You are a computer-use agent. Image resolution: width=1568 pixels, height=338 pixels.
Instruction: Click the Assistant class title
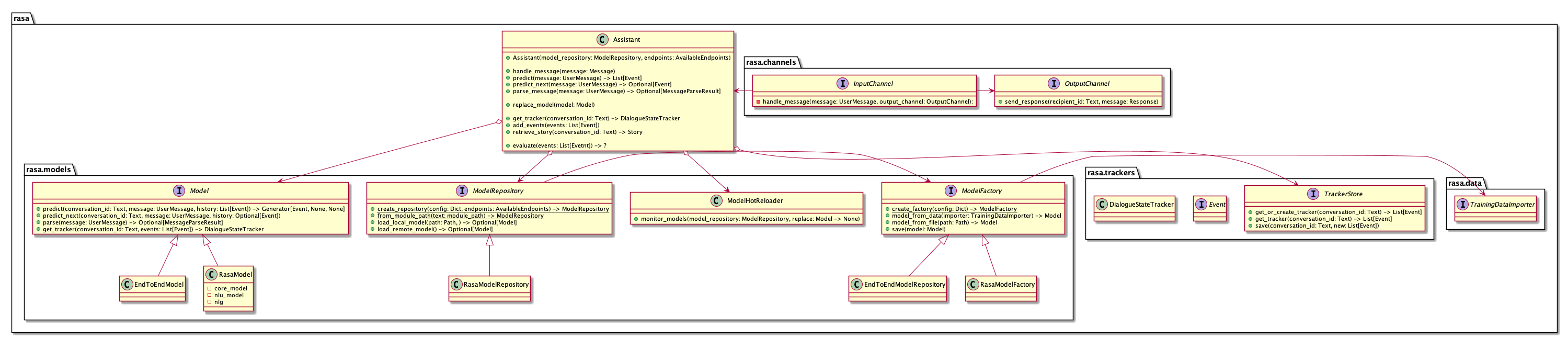pyautogui.click(x=626, y=40)
